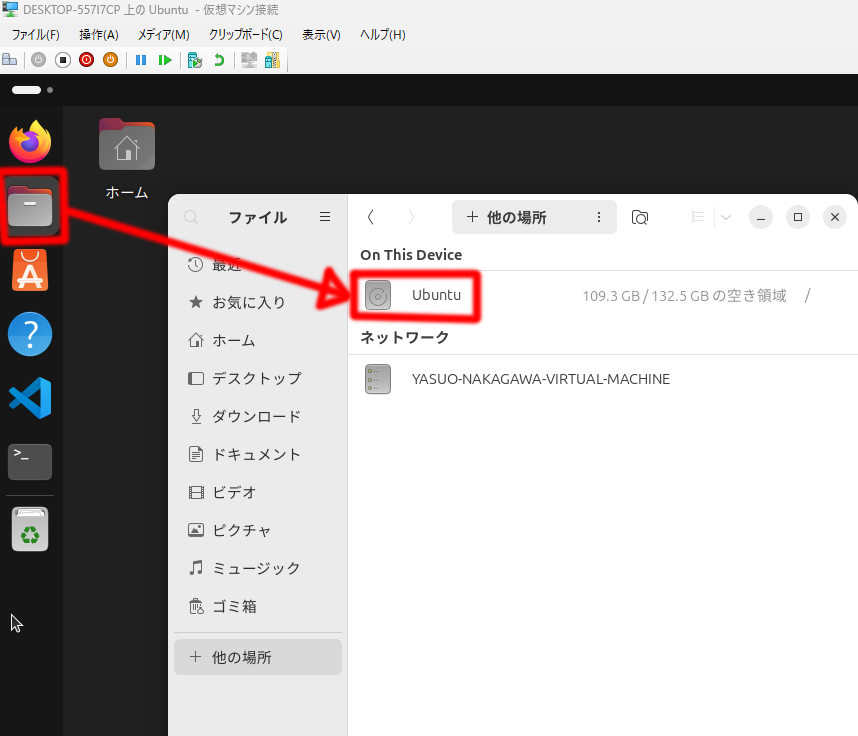
Task: Open the メディア(M) menu
Action: (163, 35)
